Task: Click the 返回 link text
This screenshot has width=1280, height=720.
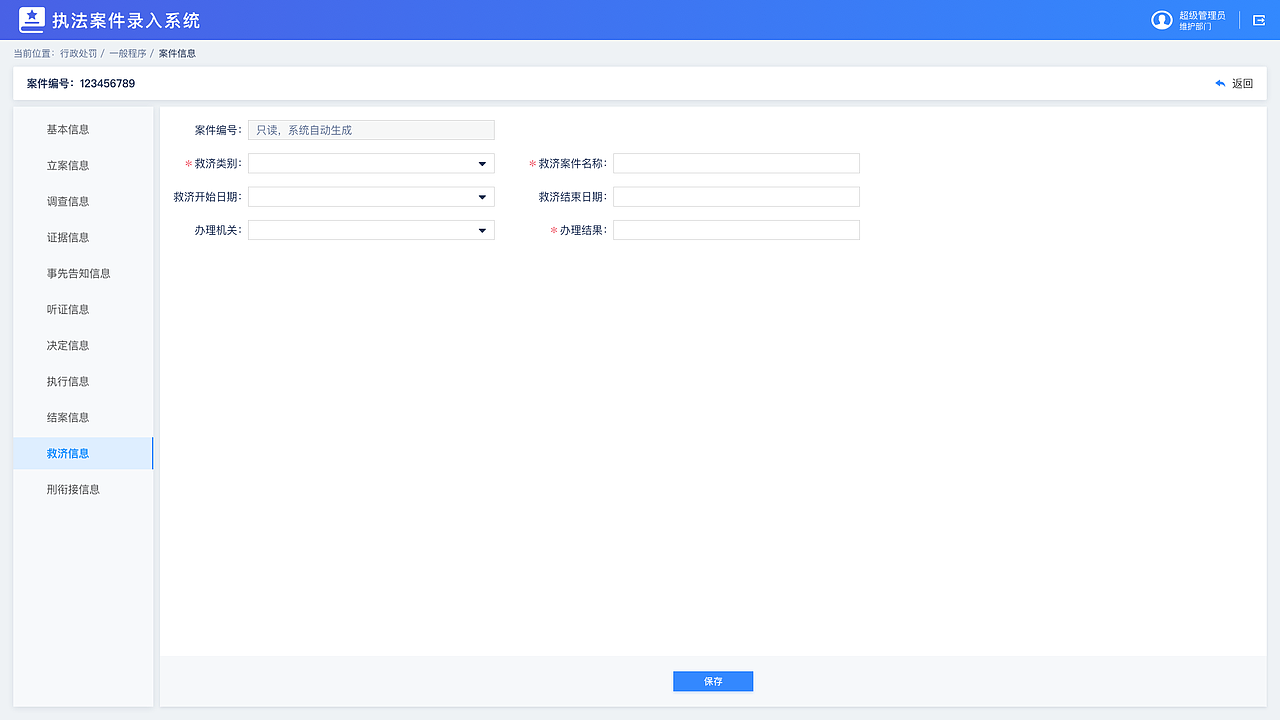Action: (x=1242, y=84)
